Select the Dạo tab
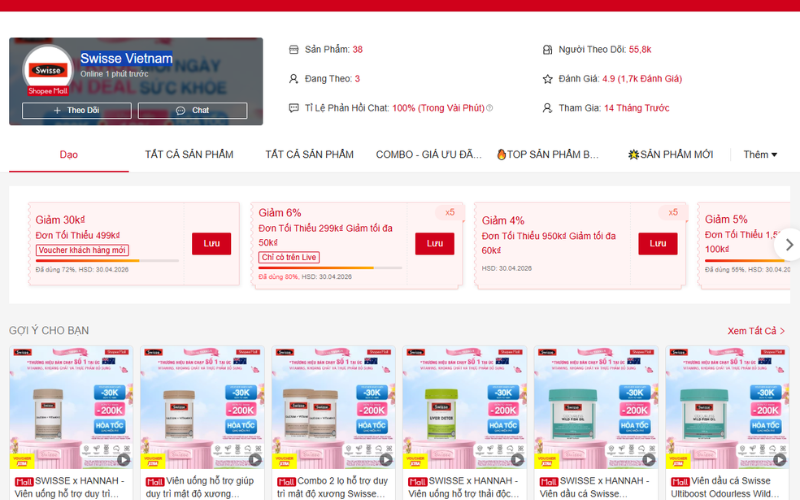Image resolution: width=800 pixels, height=500 pixels. pos(69,155)
